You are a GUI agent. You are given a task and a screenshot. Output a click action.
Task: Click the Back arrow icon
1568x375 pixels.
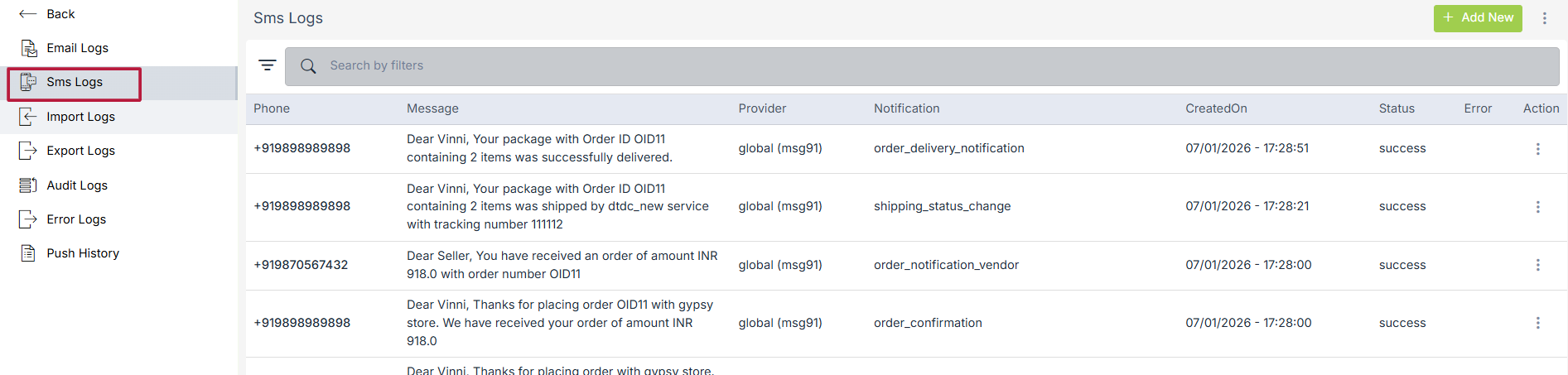(27, 14)
